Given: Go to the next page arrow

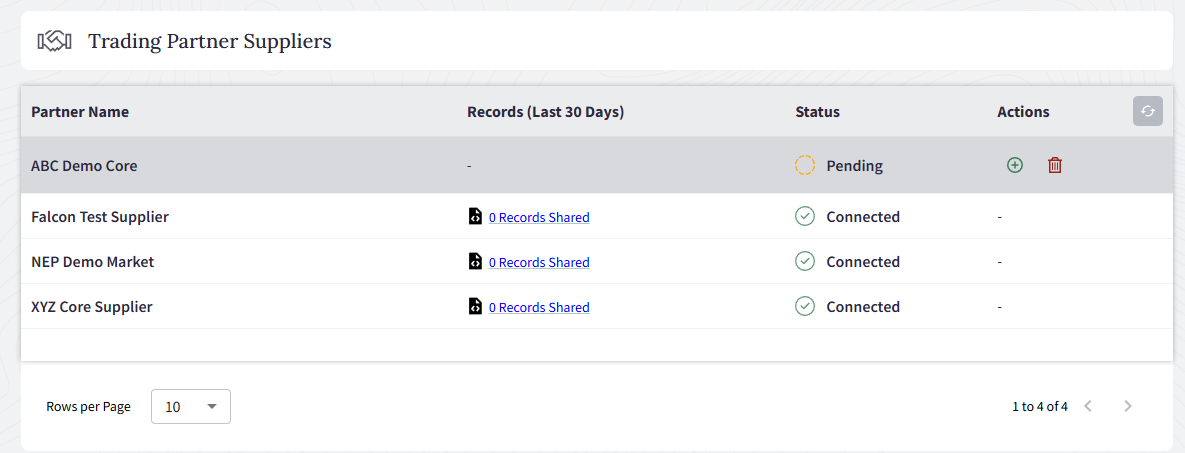Looking at the screenshot, I should [x=1128, y=406].
